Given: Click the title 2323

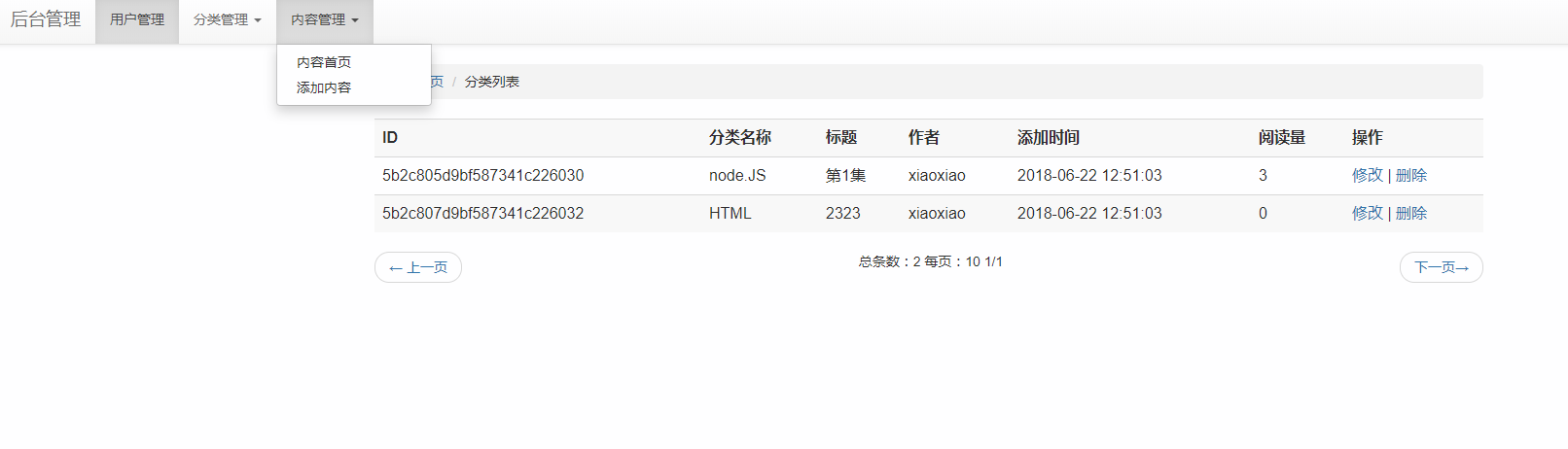Looking at the screenshot, I should (842, 213).
